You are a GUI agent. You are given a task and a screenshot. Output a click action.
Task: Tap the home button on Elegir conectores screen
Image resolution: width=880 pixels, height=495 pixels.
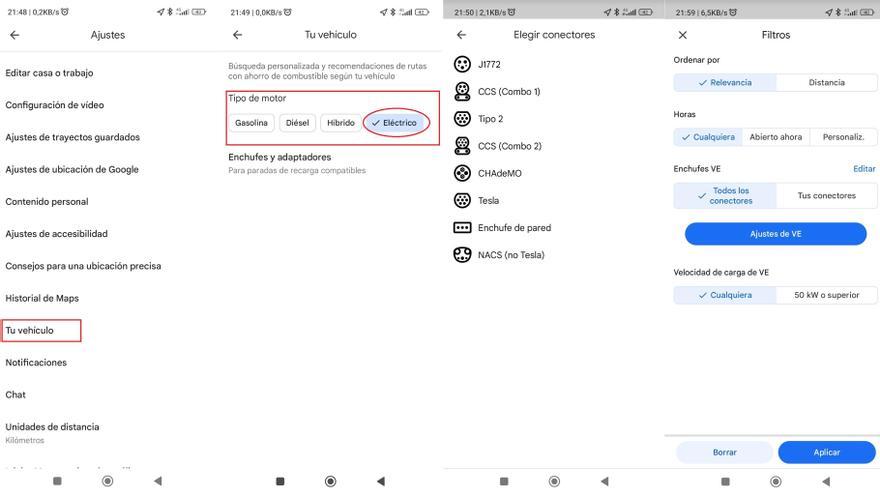(554, 481)
